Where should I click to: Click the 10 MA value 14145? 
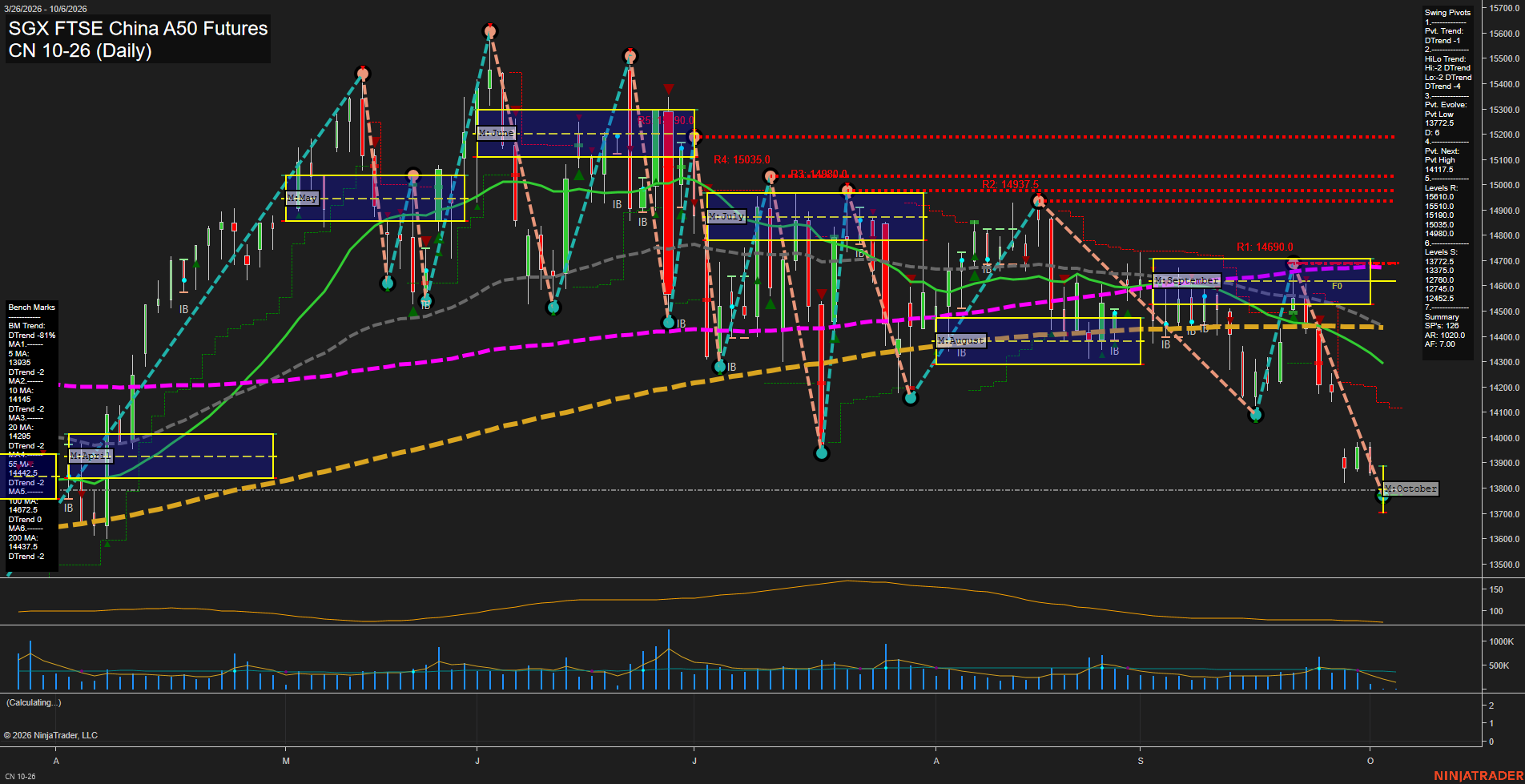coord(19,400)
